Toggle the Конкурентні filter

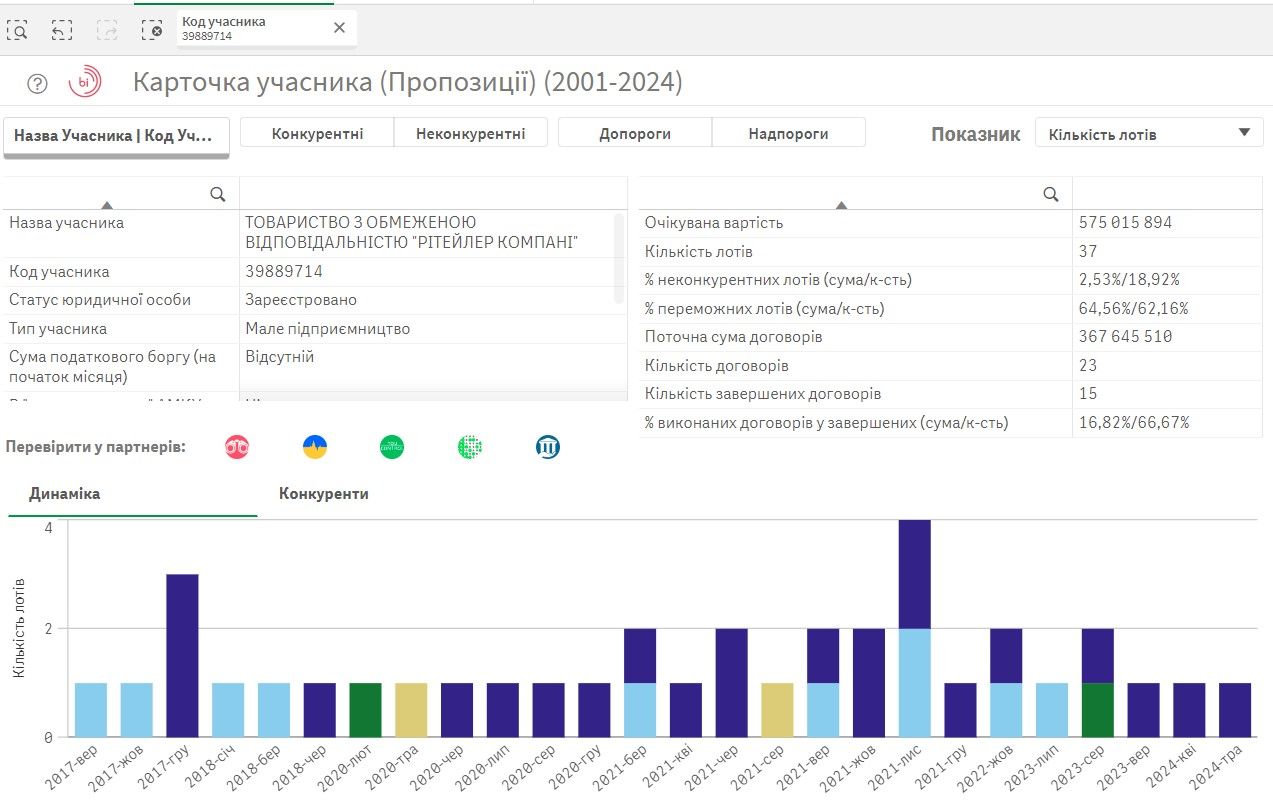click(316, 131)
